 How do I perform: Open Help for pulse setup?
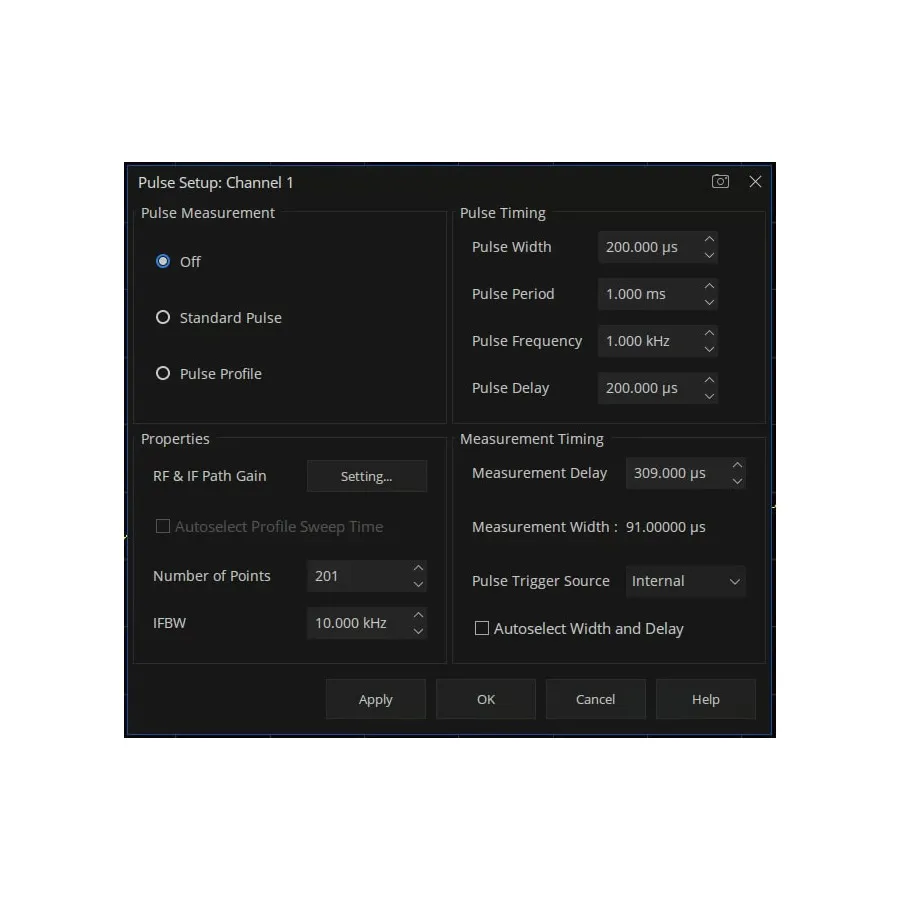click(x=705, y=699)
